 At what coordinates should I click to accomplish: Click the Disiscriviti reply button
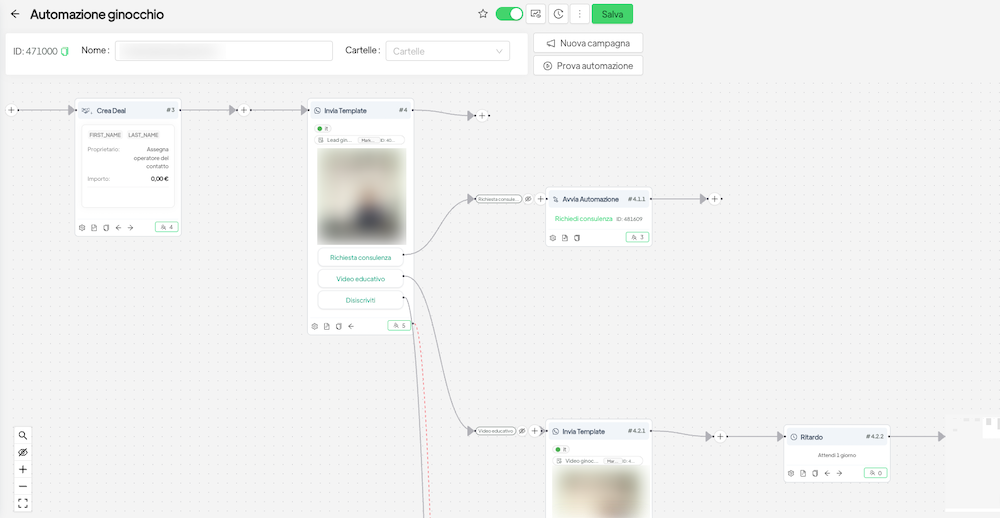click(x=360, y=300)
